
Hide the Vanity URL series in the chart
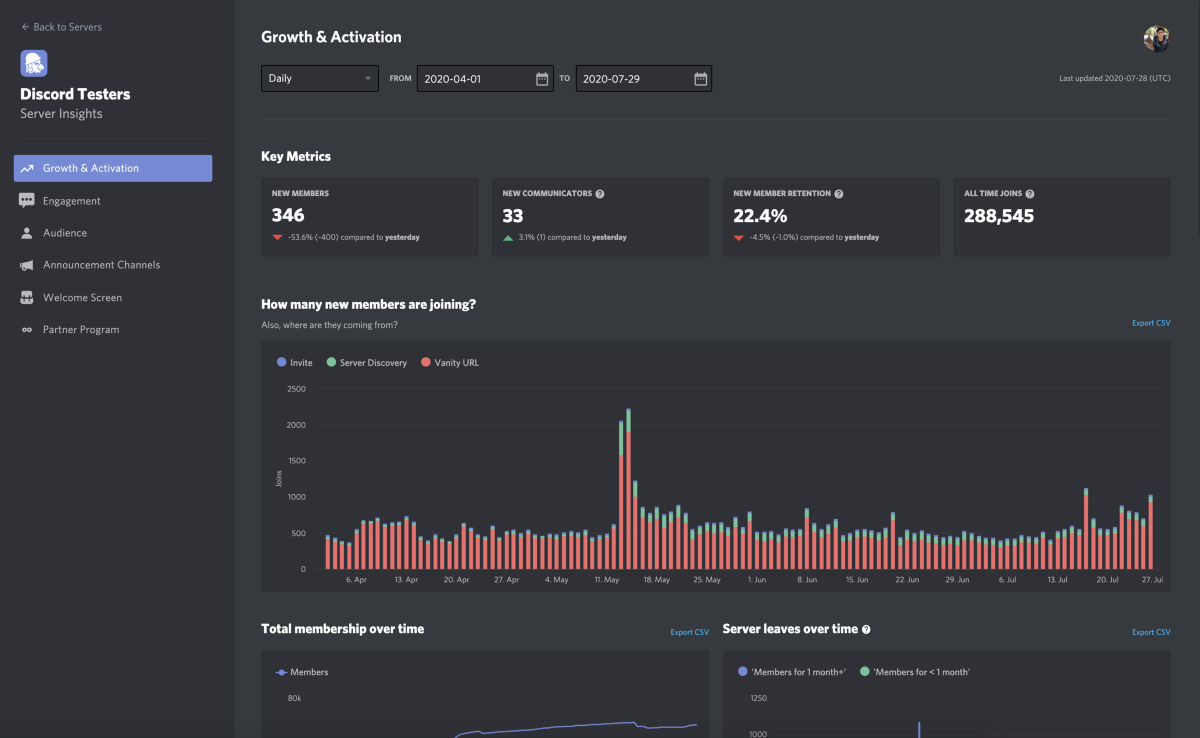click(x=450, y=362)
